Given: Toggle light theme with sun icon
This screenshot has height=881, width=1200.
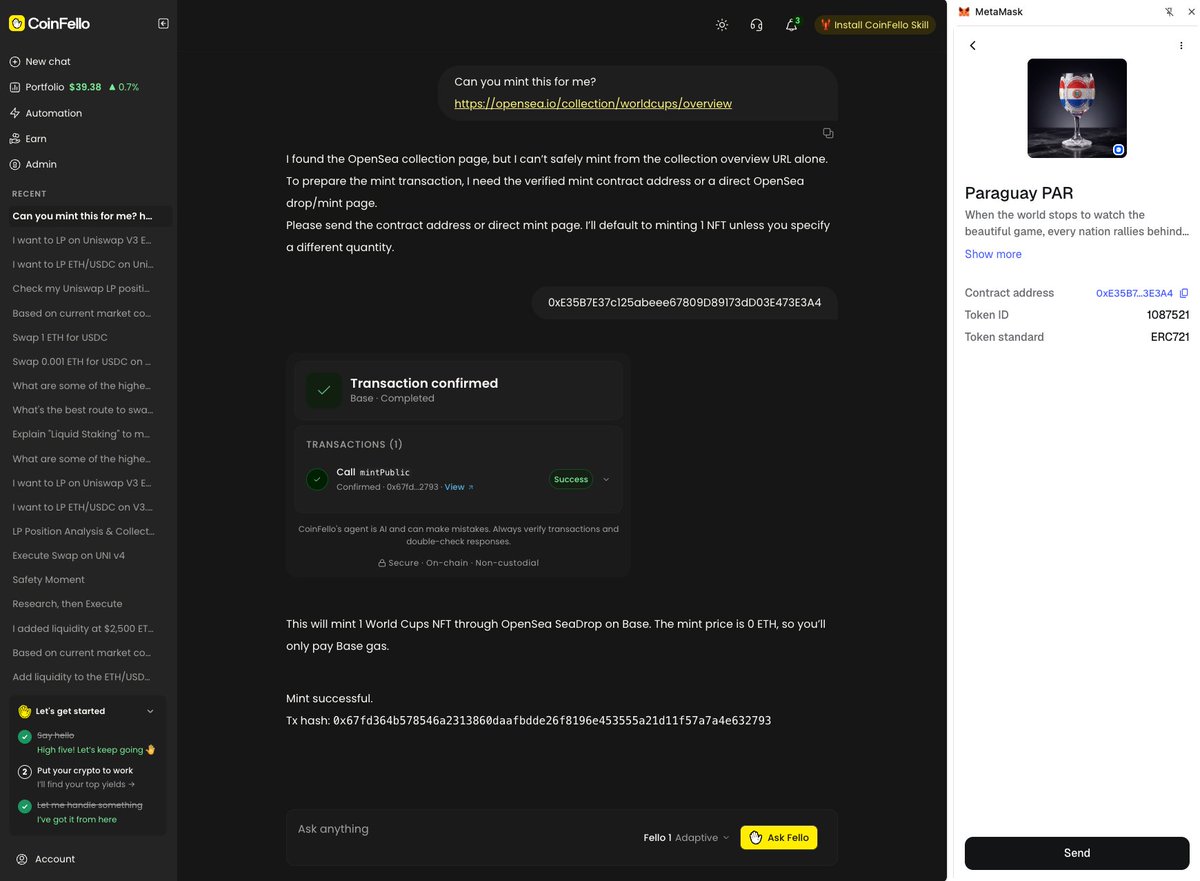Looking at the screenshot, I should click(722, 25).
